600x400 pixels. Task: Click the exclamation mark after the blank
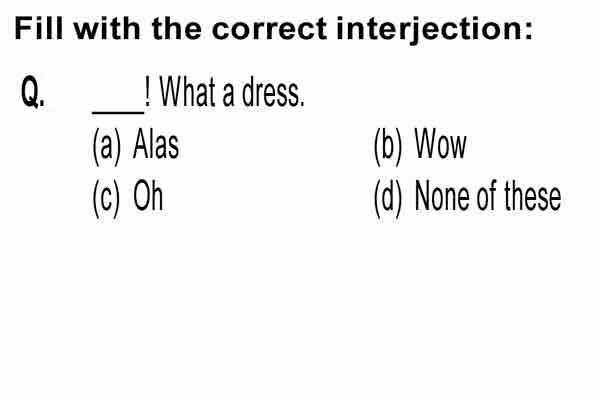(x=148, y=91)
